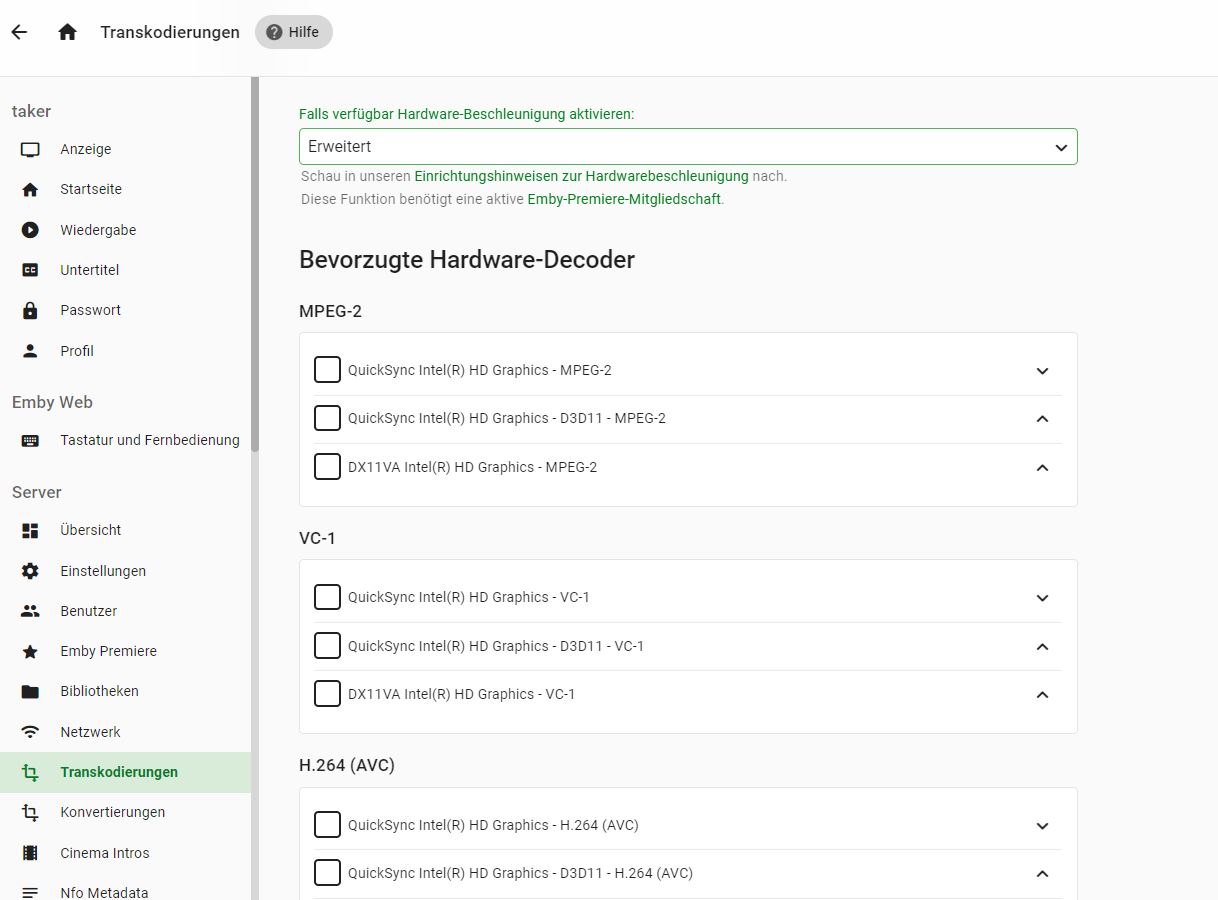Click the Übersicht dashboard icon
Image resolution: width=1218 pixels, height=900 pixels.
30,530
